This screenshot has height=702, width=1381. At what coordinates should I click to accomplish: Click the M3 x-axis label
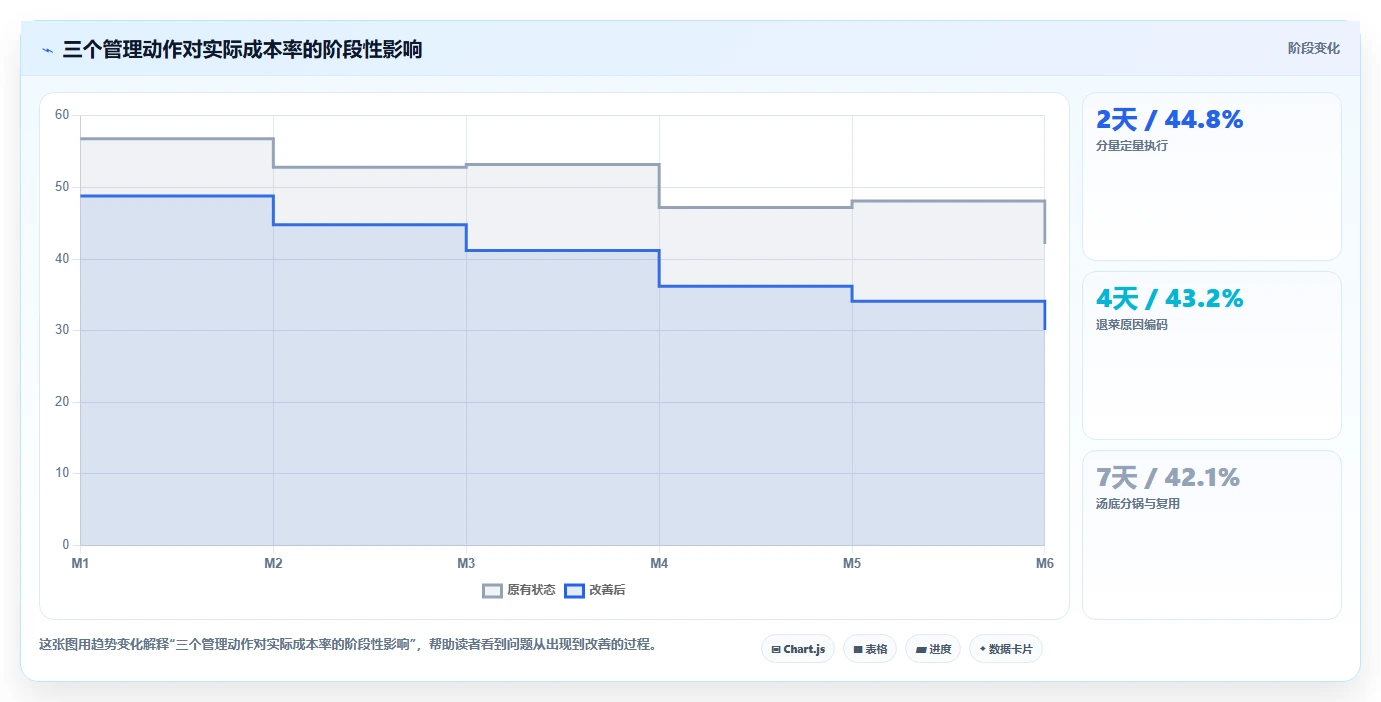(466, 563)
